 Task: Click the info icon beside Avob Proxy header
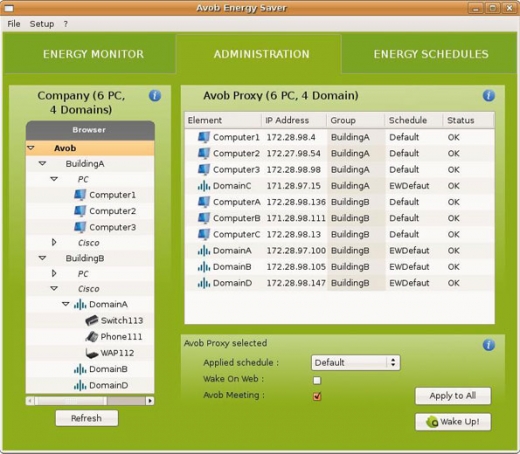[x=489, y=96]
